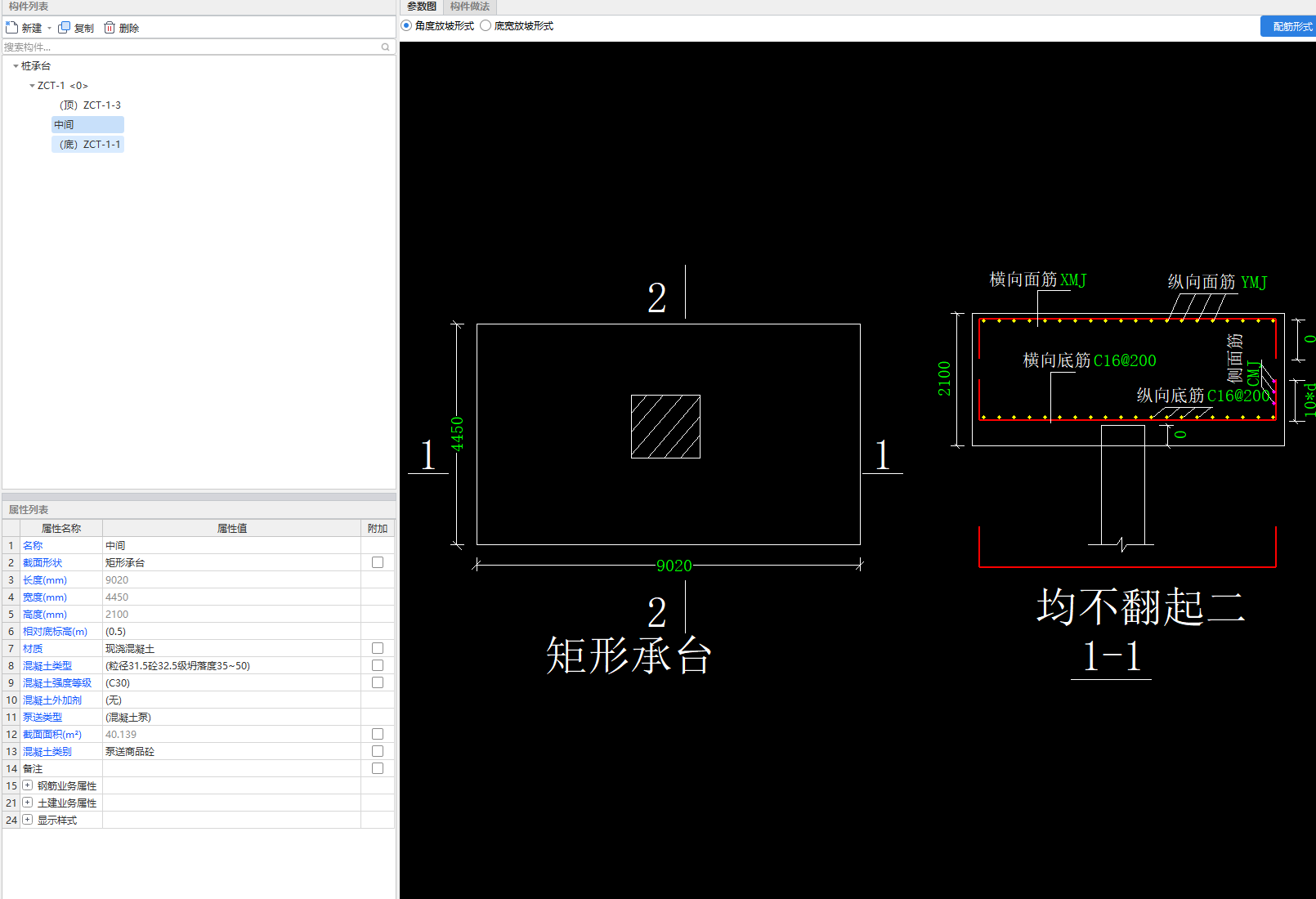This screenshot has width=1316, height=899.
Task: Toggle the 备注 附加 checkbox
Action: pos(378,768)
